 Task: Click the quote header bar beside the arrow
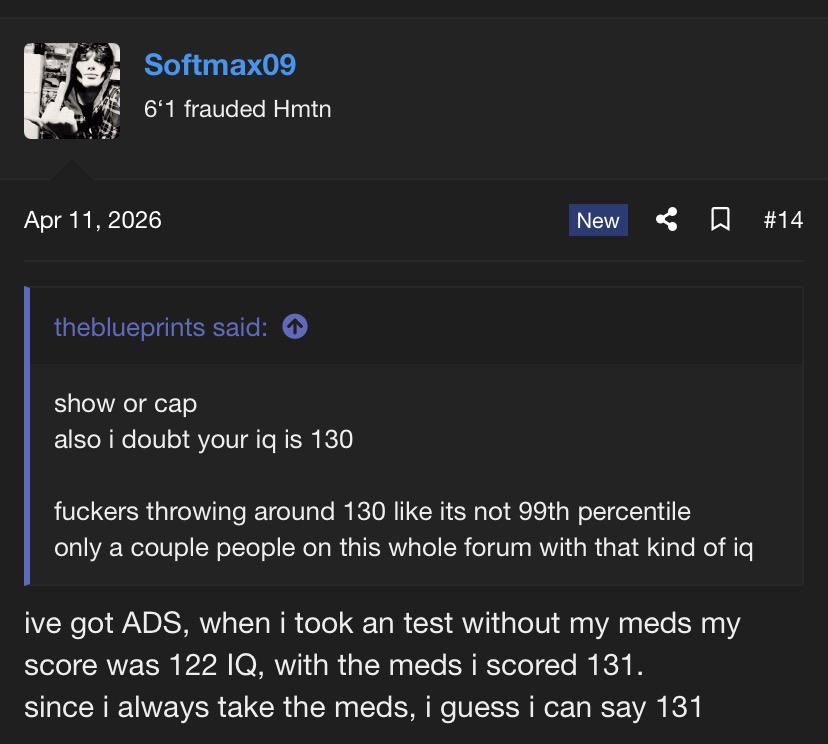pyautogui.click(x=550, y=327)
